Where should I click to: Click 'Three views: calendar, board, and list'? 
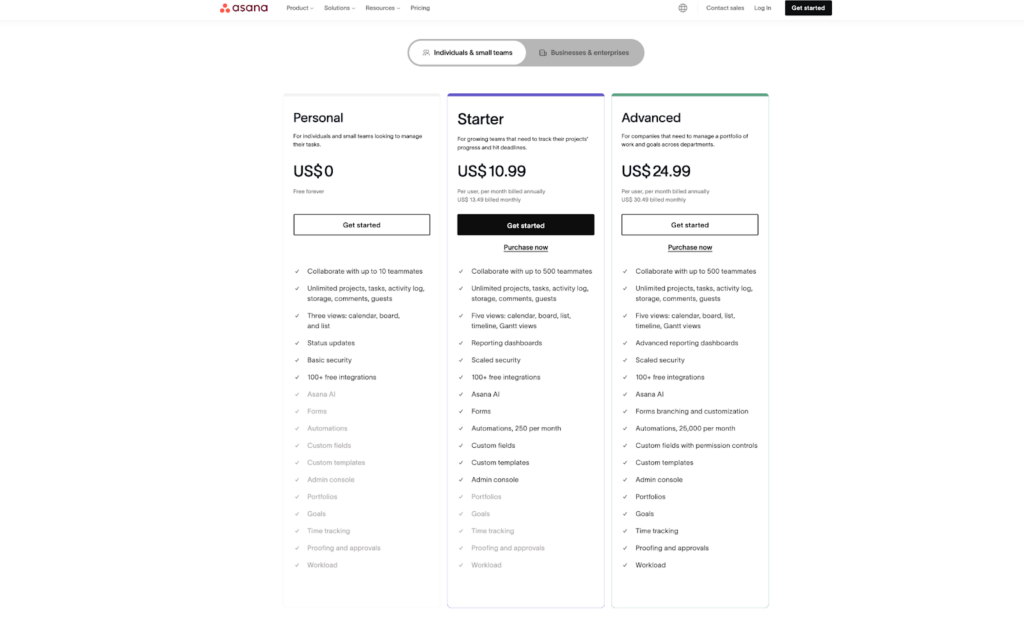[x=353, y=321]
